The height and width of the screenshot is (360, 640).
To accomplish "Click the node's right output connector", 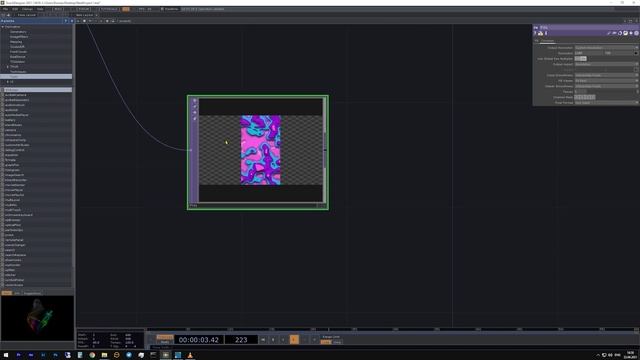I will pyautogui.click(x=325, y=150).
